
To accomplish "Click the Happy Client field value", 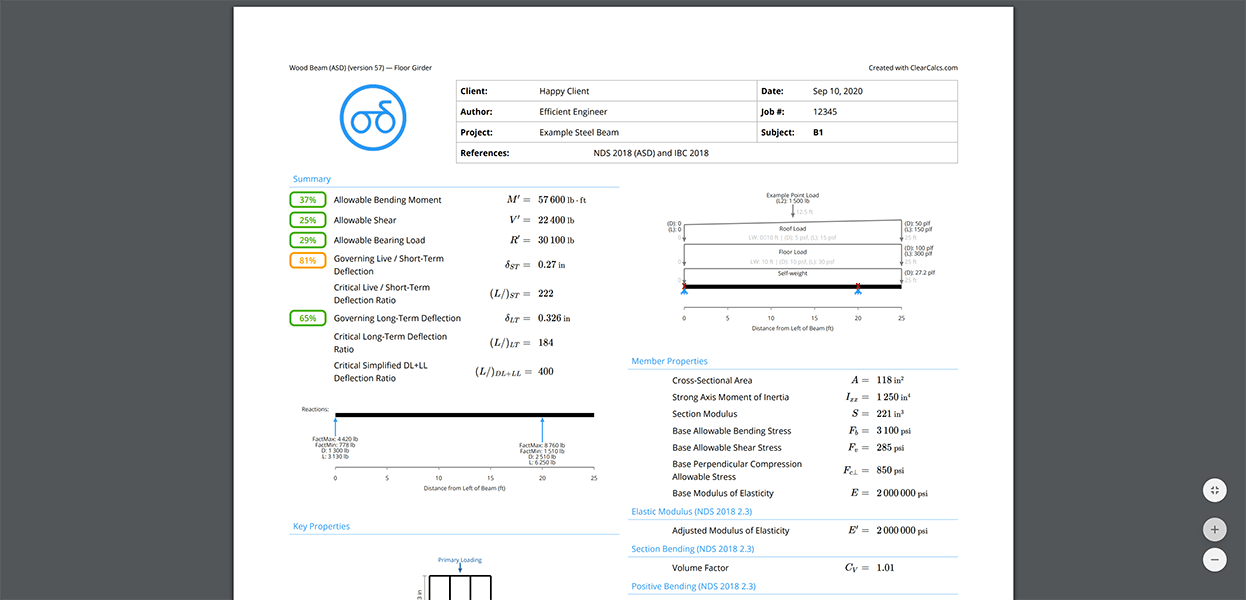I will pyautogui.click(x=565, y=90).
